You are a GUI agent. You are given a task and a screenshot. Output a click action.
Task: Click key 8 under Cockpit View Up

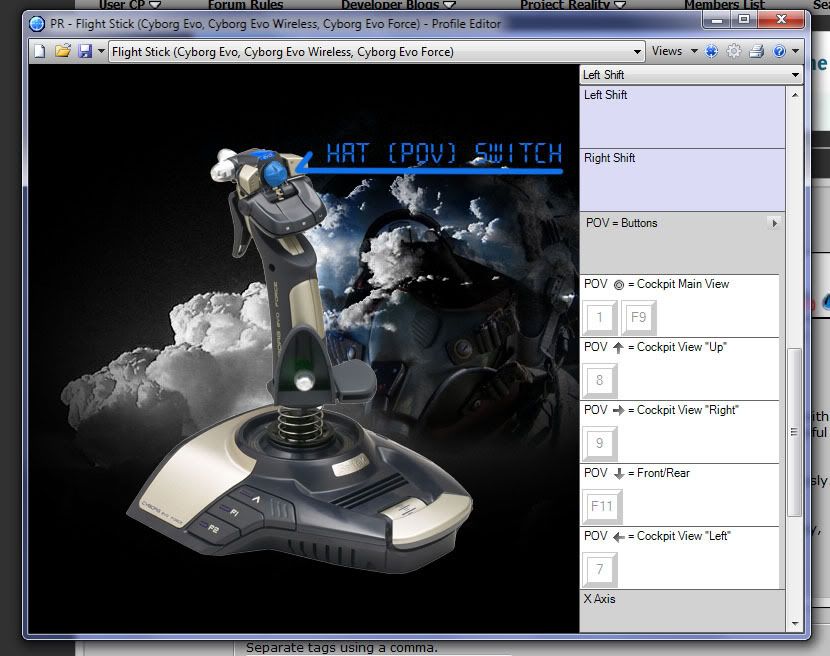(x=600, y=381)
